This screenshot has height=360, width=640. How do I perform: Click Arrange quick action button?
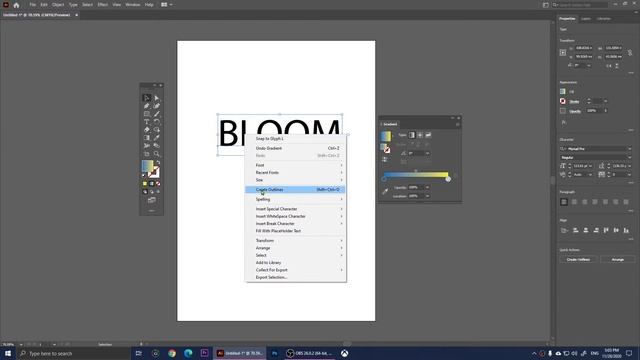click(x=618, y=260)
